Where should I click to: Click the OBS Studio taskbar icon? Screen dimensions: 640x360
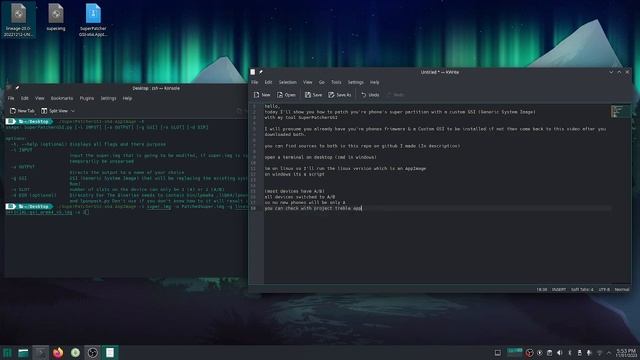point(93,353)
